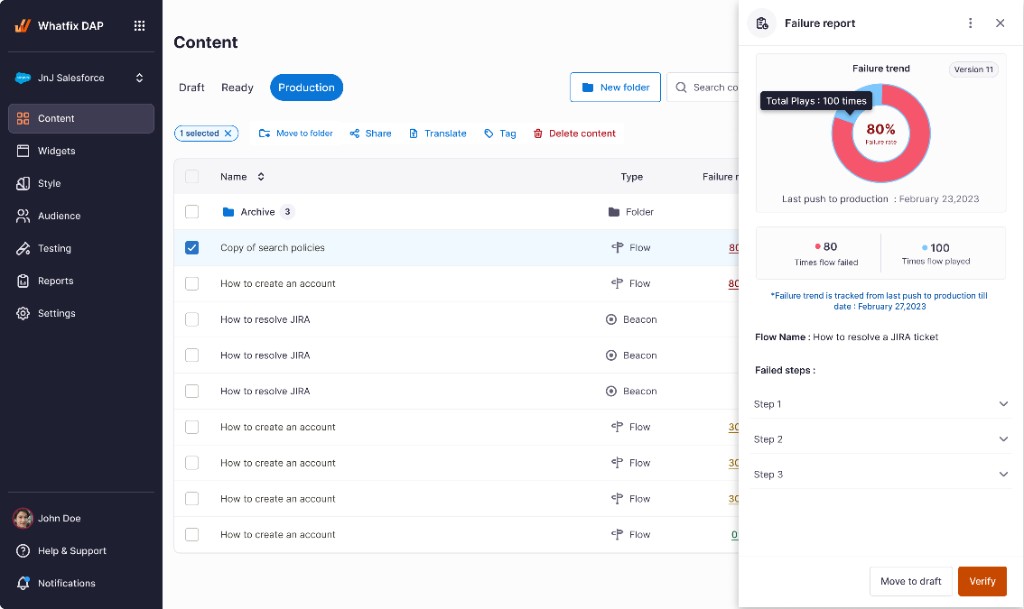Click the Verify button
This screenshot has width=1024, height=609.
tap(982, 581)
